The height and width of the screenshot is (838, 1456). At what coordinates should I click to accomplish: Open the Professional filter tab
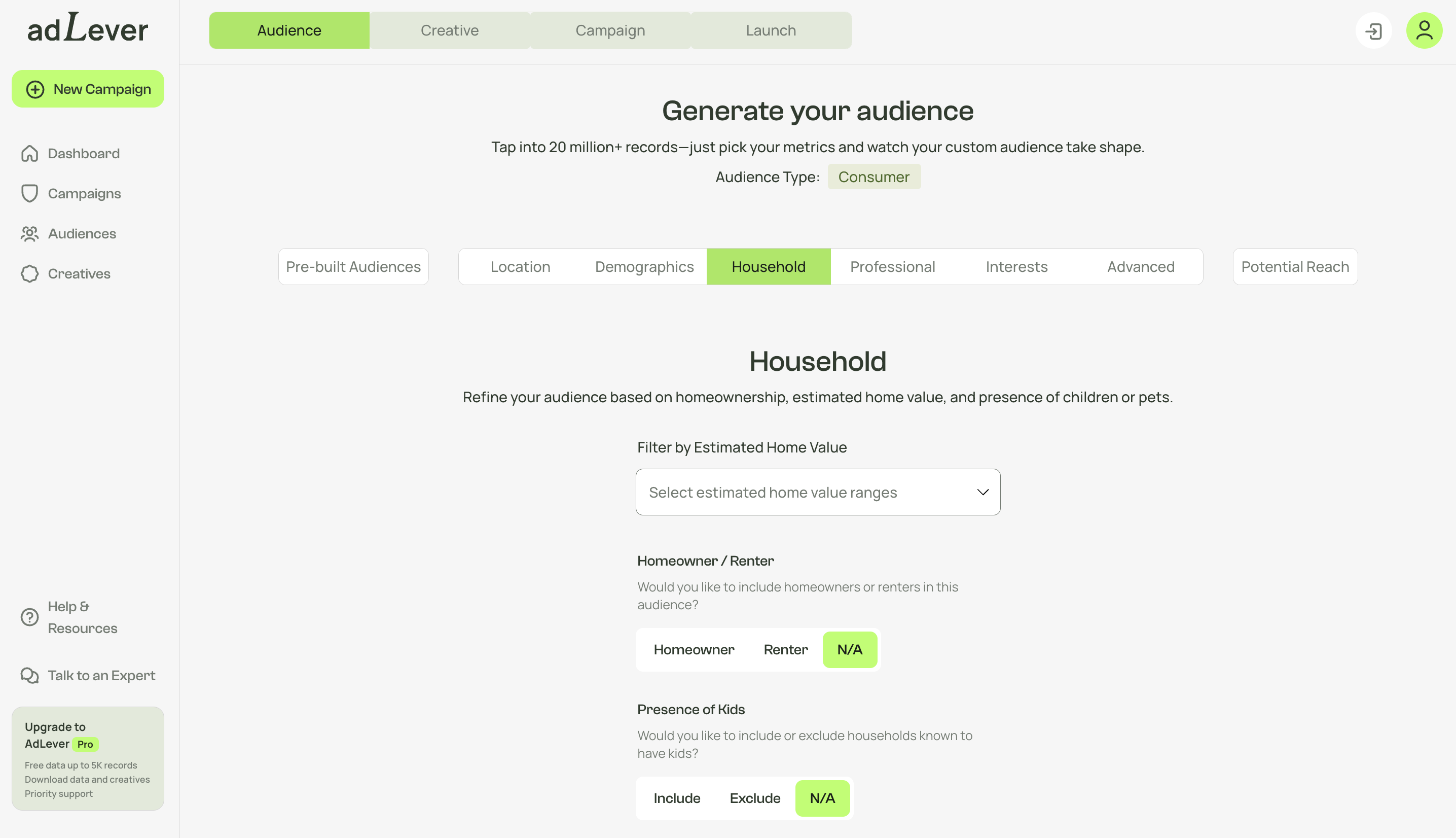892,266
